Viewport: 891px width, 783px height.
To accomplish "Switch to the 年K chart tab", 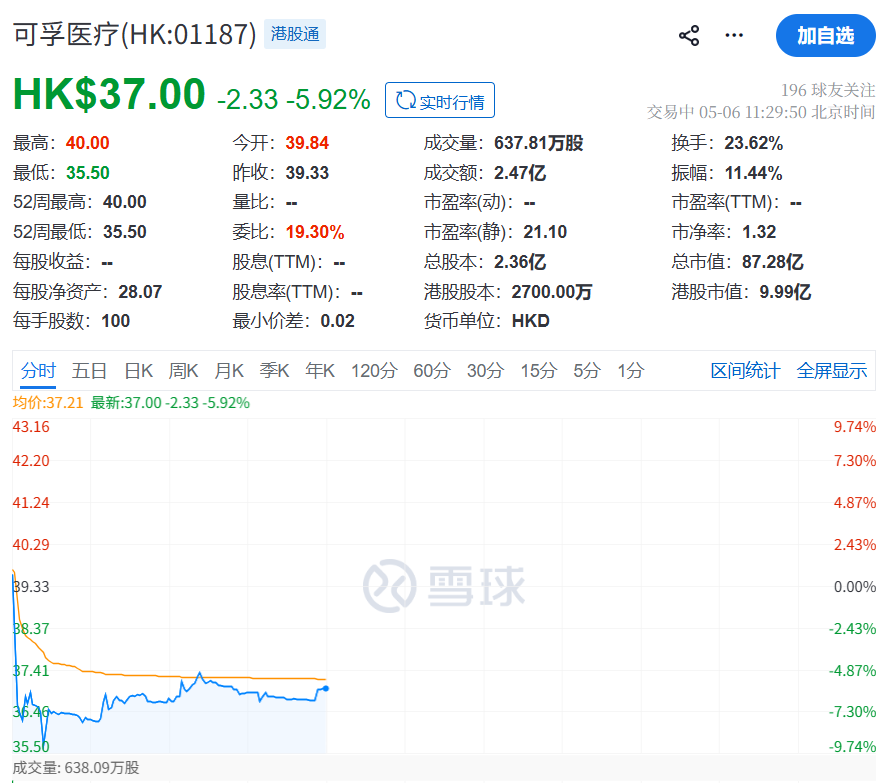I will [319, 370].
